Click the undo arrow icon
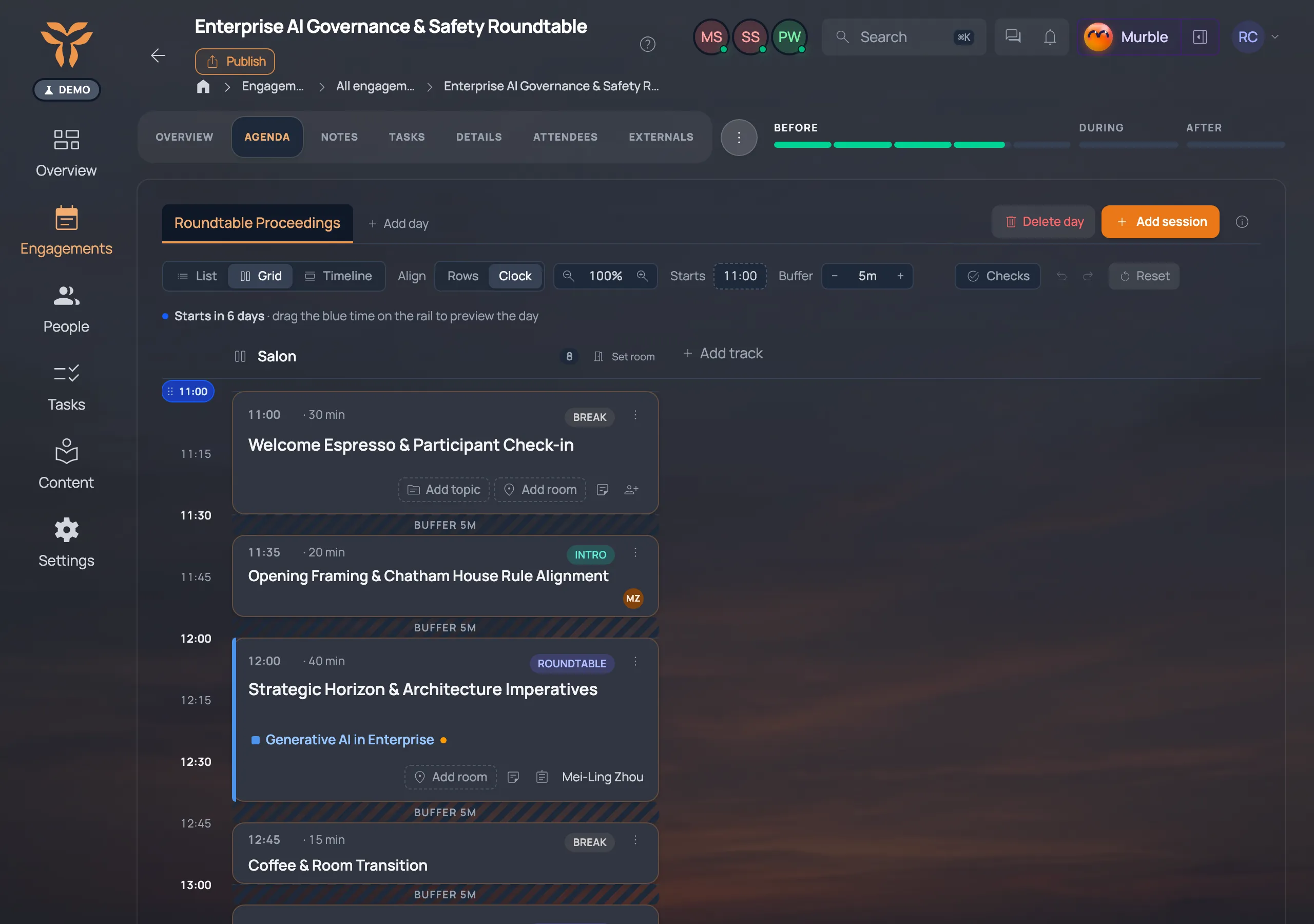 click(x=1061, y=276)
